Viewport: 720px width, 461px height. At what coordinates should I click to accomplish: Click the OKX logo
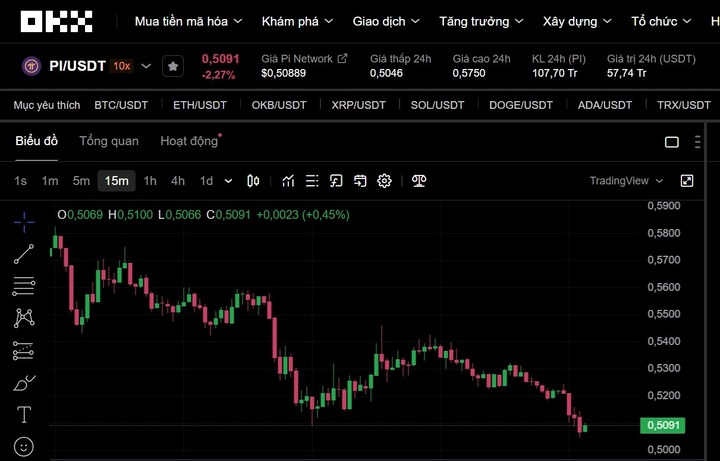56,22
